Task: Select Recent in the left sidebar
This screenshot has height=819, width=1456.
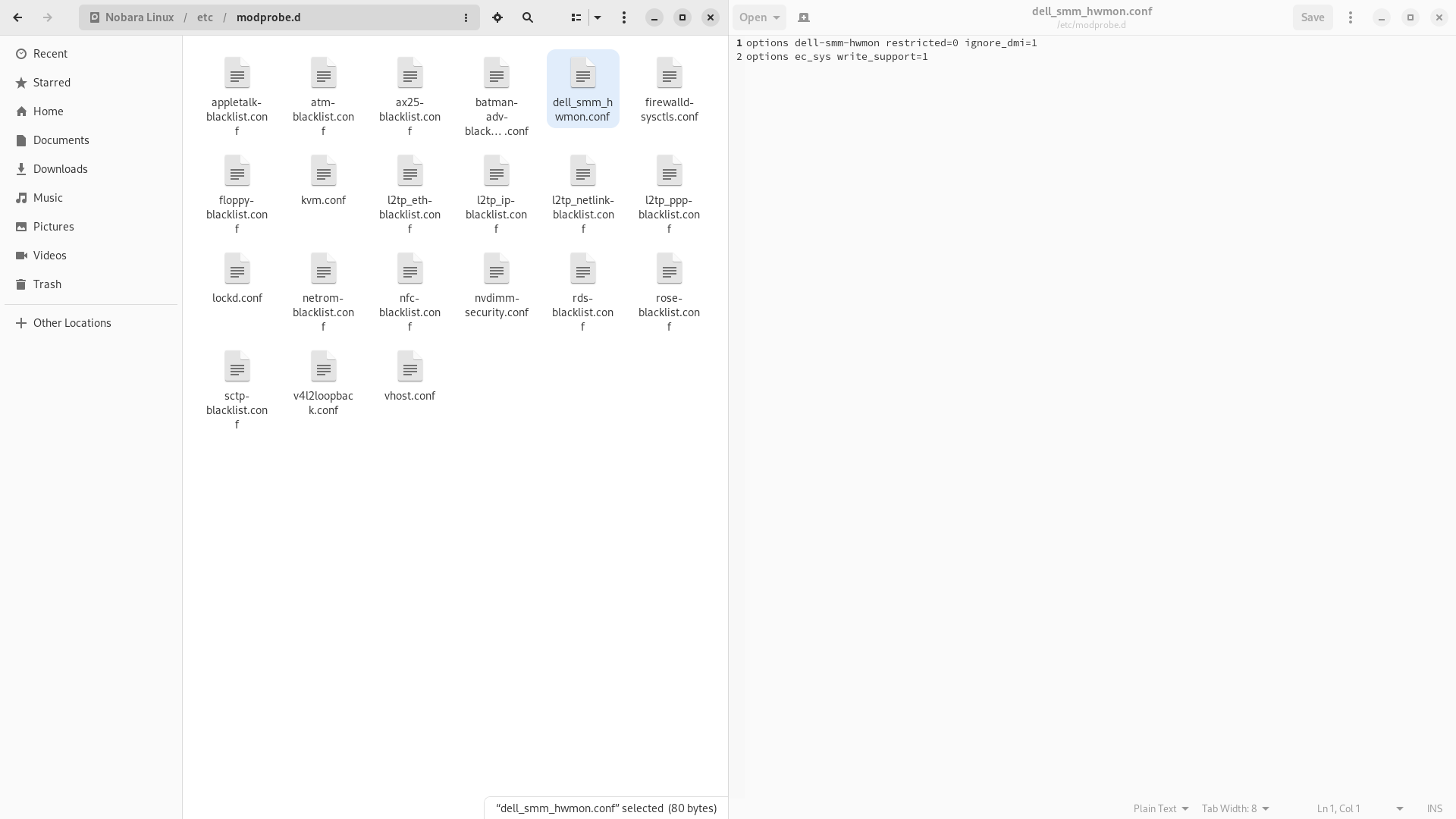Action: point(50,53)
